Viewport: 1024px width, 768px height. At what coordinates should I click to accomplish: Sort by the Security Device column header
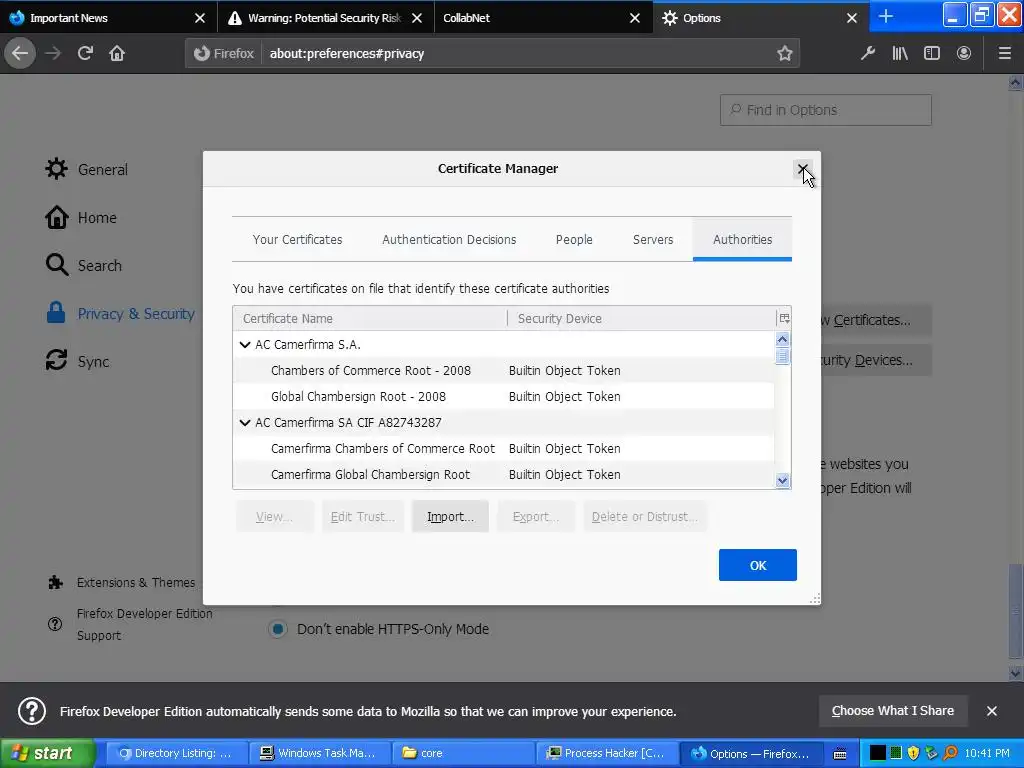pos(641,318)
